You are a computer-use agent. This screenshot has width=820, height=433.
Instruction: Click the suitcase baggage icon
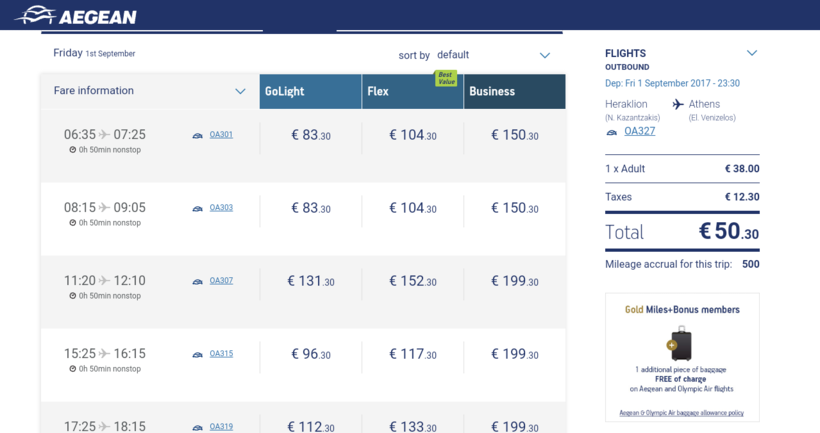tap(681, 344)
